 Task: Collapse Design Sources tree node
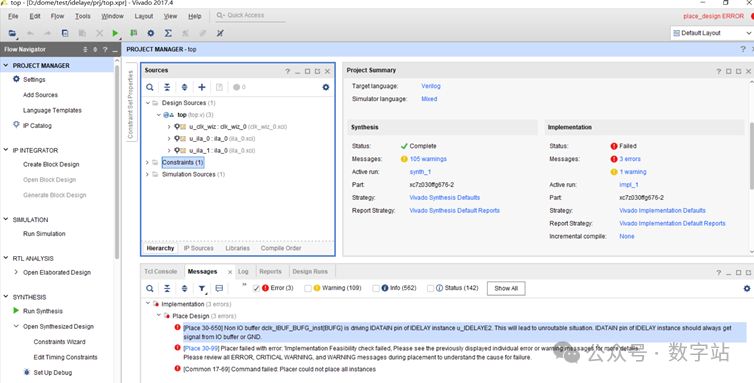148,103
